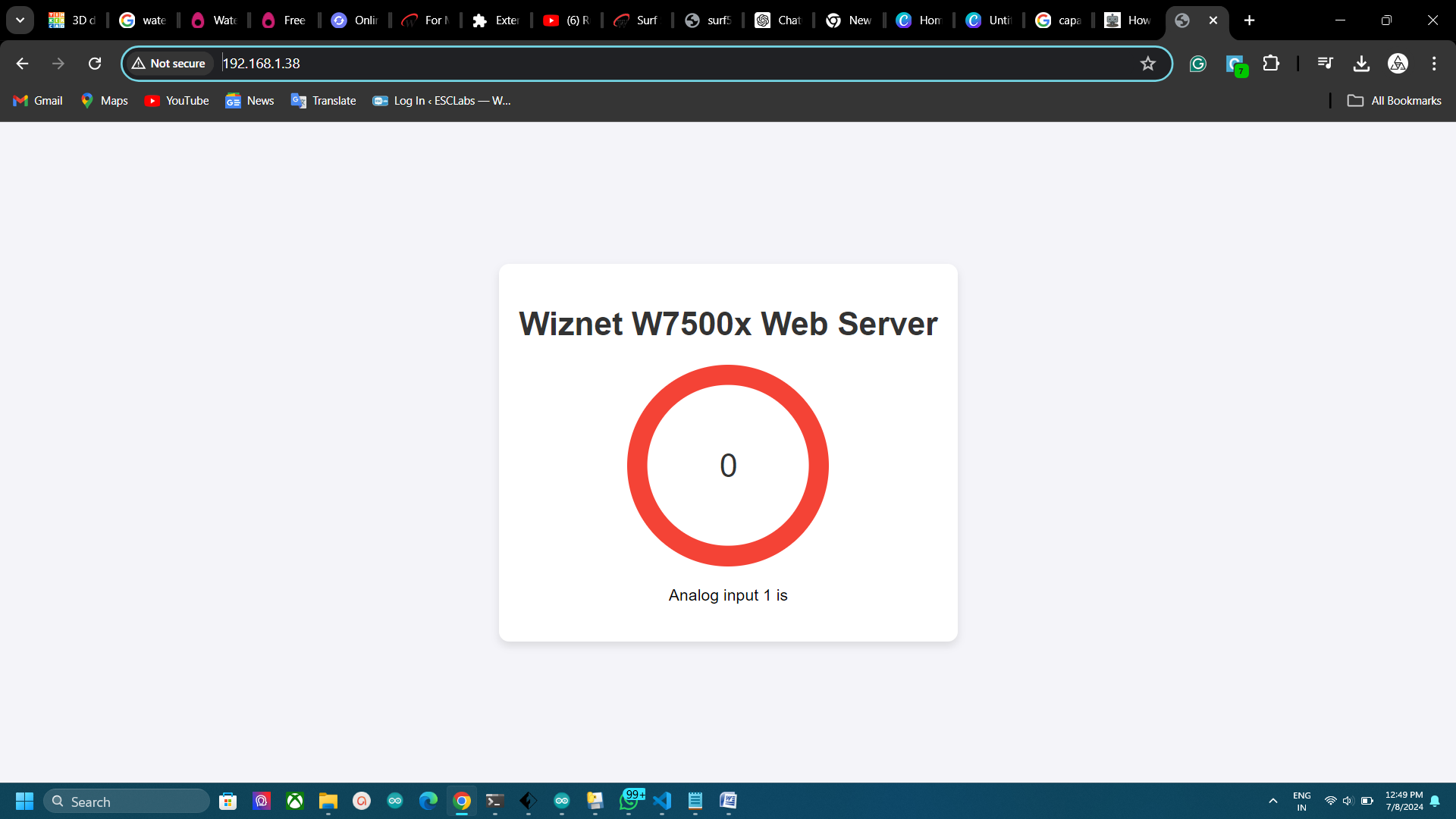Open new tab with plus button
Viewport: 1456px width, 819px height.
[x=1250, y=20]
